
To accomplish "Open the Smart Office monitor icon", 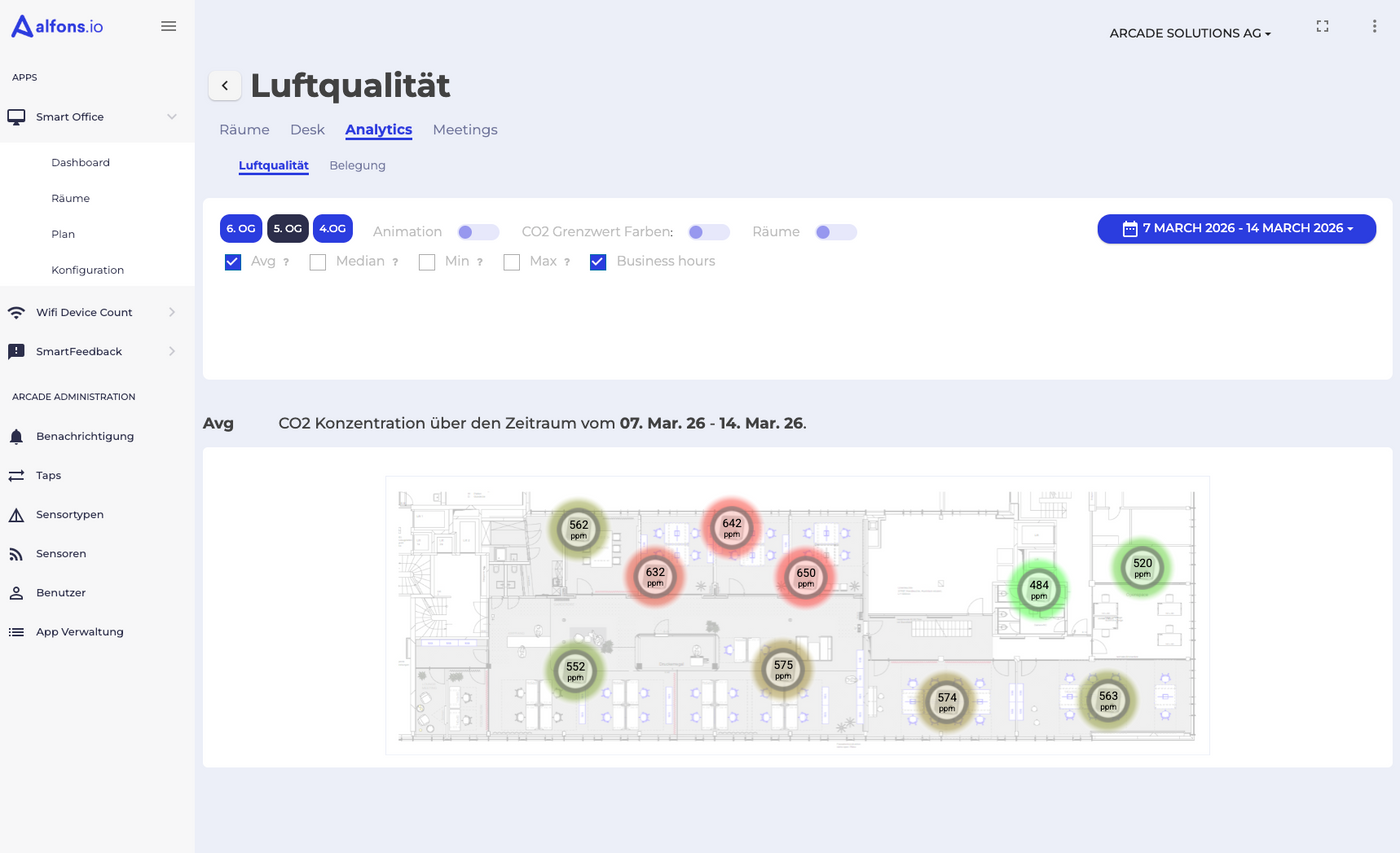I will 16,115.
